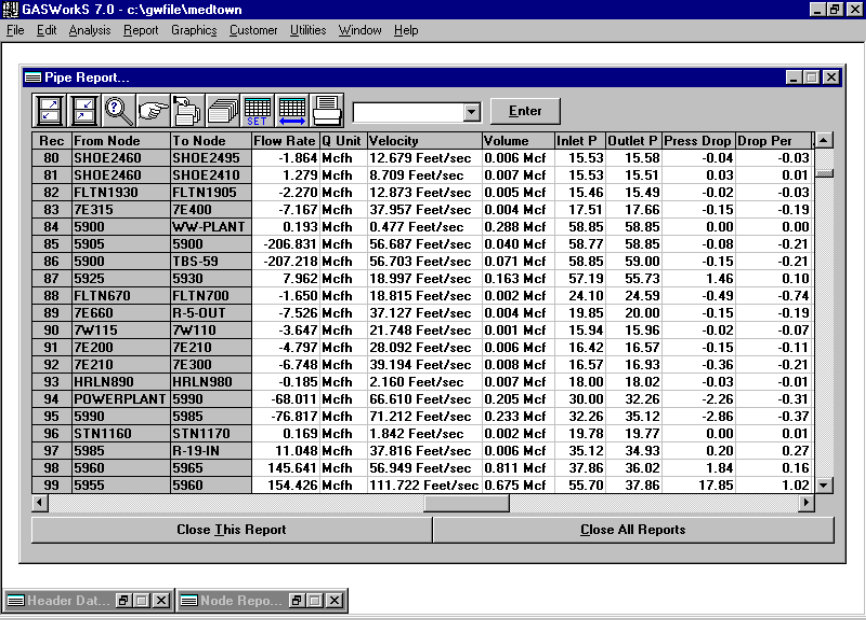The image size is (866, 620).
Task: Open the Analysis menu
Action: [89, 30]
